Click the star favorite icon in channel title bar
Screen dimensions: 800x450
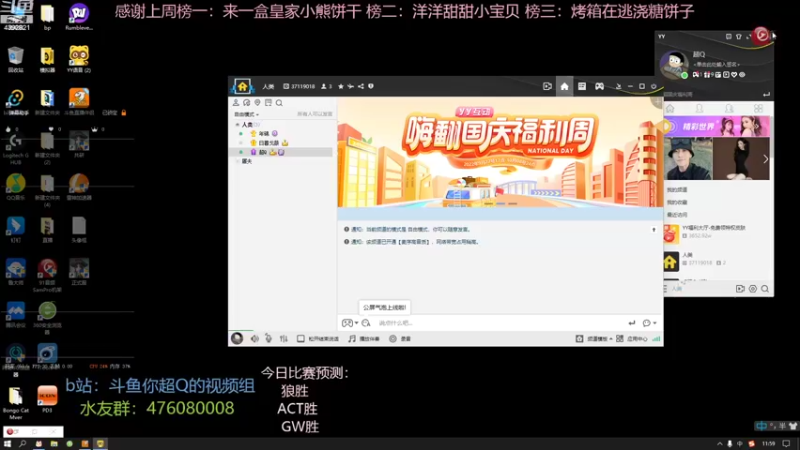click(341, 86)
